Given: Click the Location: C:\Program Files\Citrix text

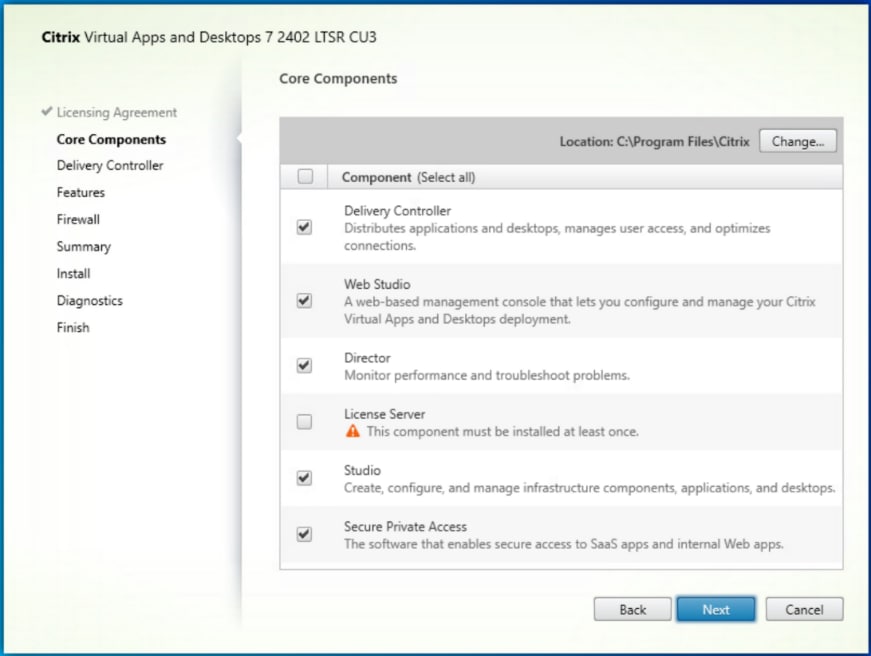Looking at the screenshot, I should (654, 142).
